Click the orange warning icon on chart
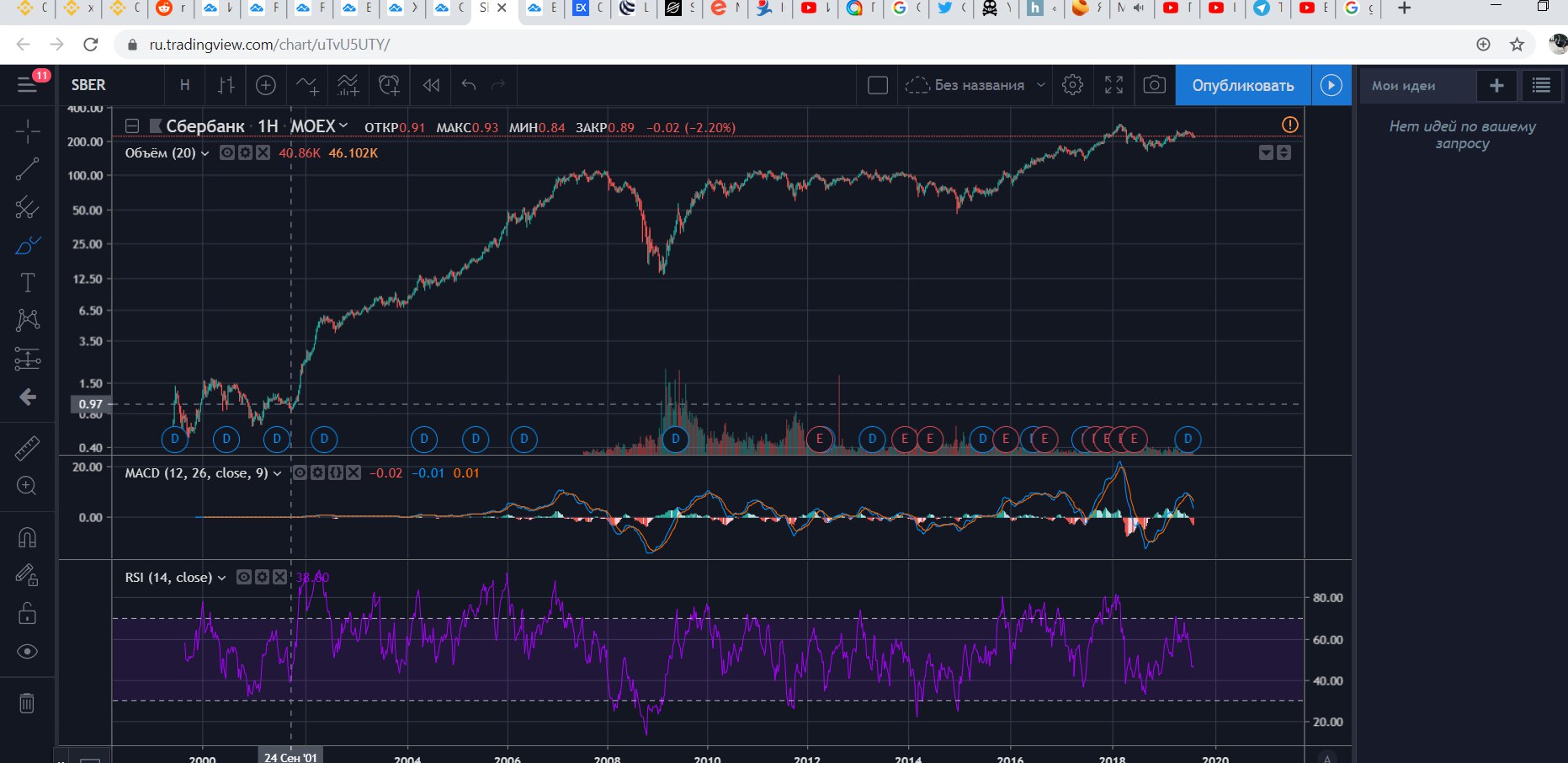Viewport: 1568px width, 763px height. click(x=1289, y=125)
